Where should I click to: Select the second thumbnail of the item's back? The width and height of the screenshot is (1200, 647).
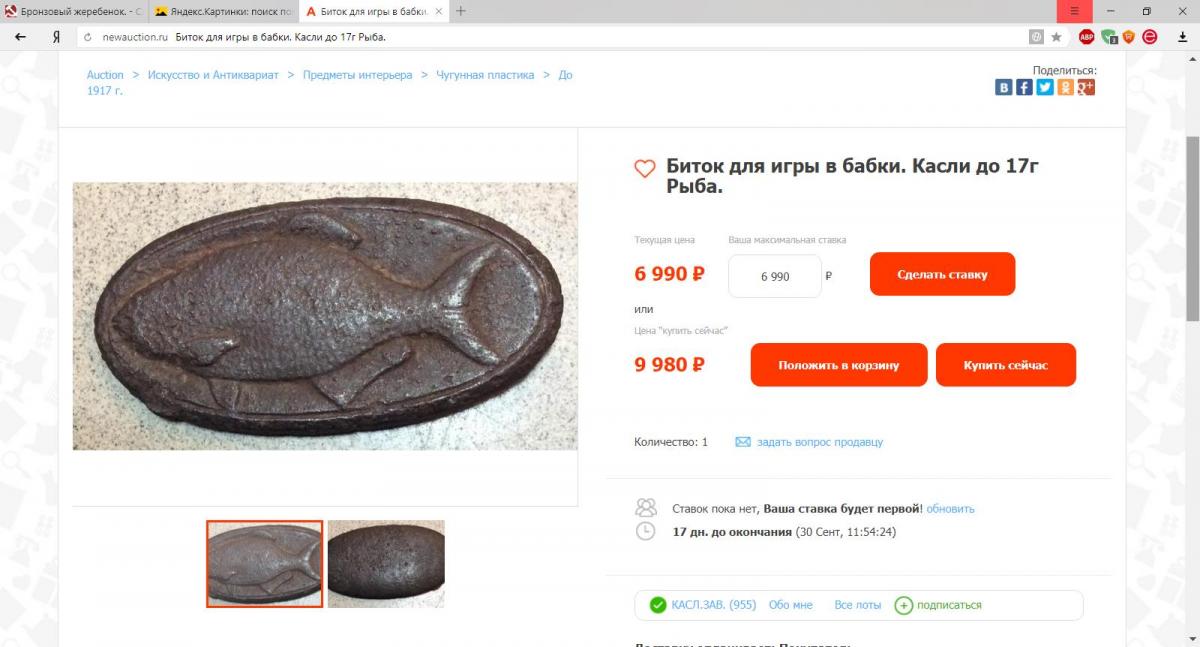point(386,564)
